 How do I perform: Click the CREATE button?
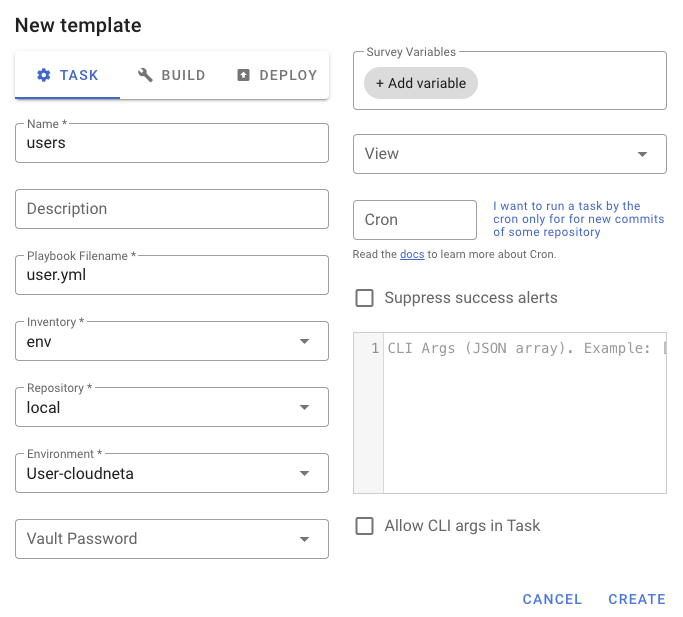coord(637,599)
